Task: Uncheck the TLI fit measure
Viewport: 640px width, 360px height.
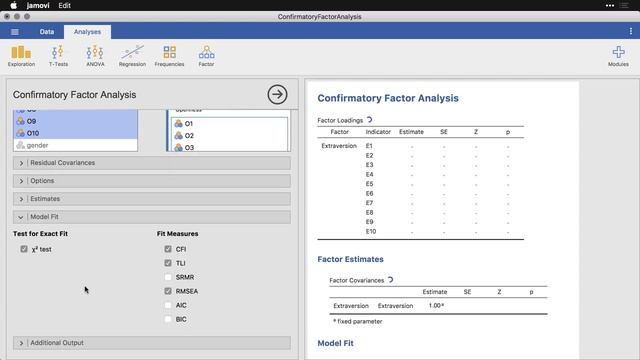Action: click(168, 263)
